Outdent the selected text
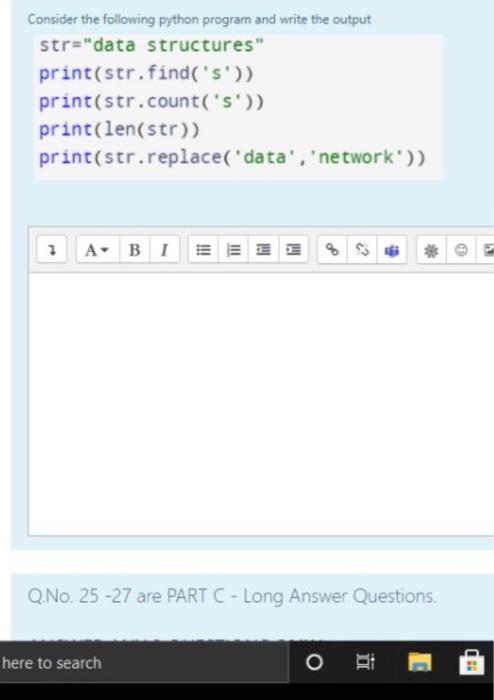Image resolution: width=494 pixels, height=700 pixels. (263, 250)
